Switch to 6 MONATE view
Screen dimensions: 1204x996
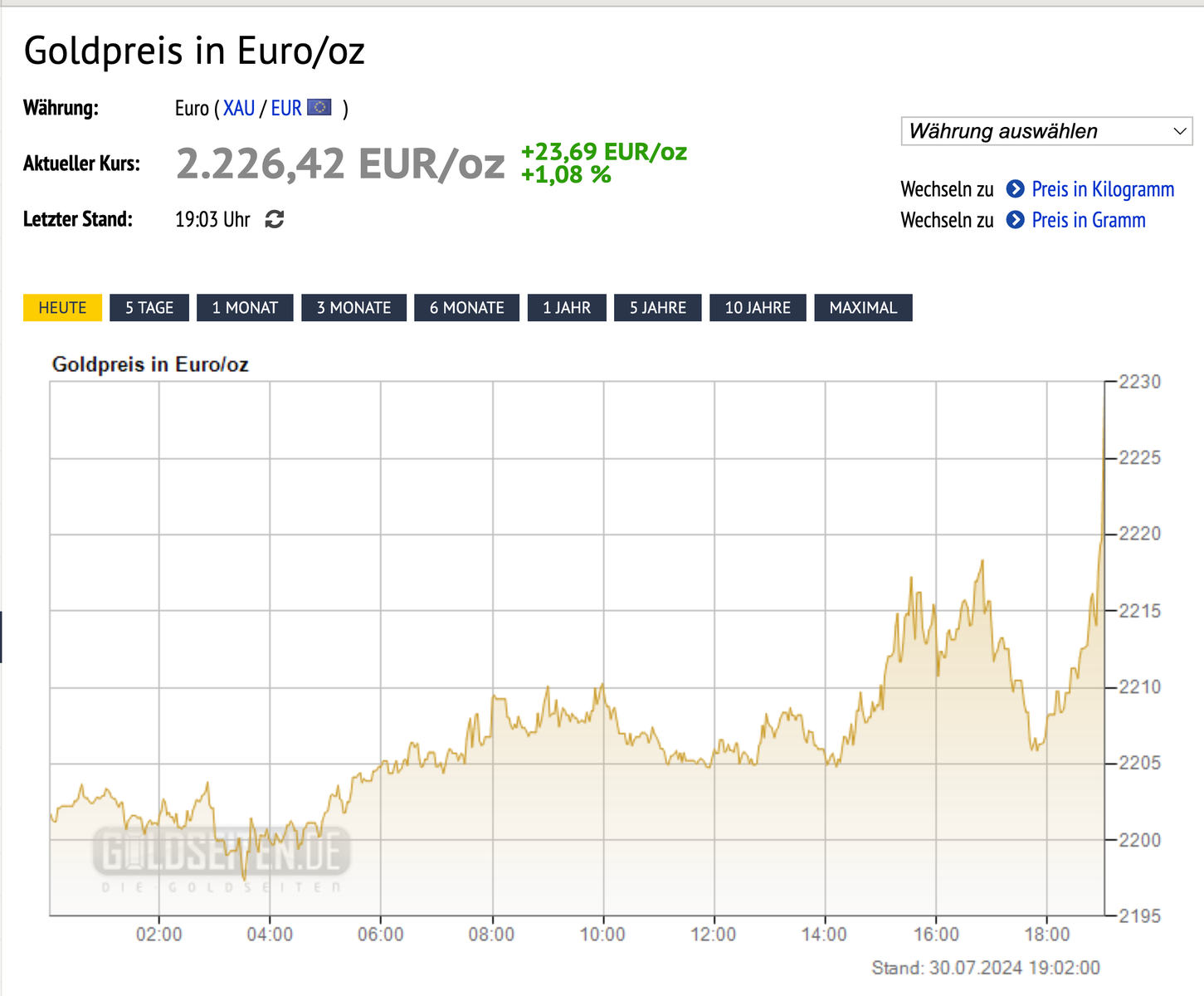[x=466, y=308]
